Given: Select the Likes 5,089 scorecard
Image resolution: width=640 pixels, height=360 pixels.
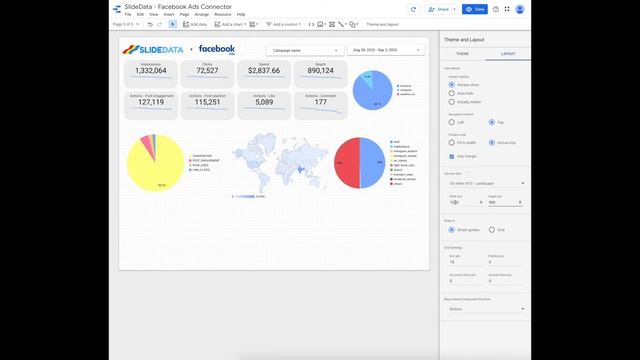Looking at the screenshot, I should [x=264, y=105].
